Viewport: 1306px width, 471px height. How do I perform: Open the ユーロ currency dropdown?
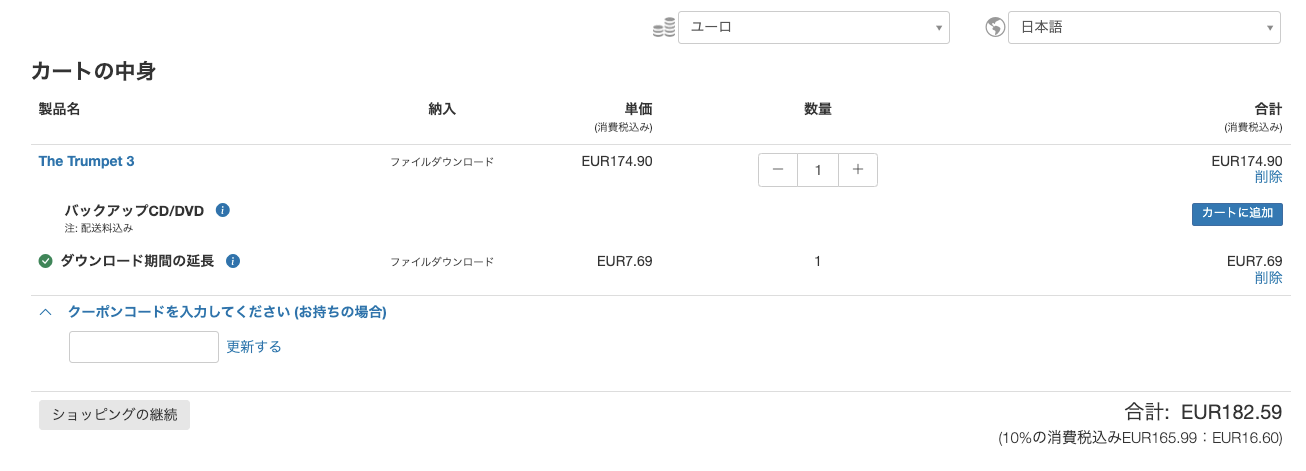point(814,27)
